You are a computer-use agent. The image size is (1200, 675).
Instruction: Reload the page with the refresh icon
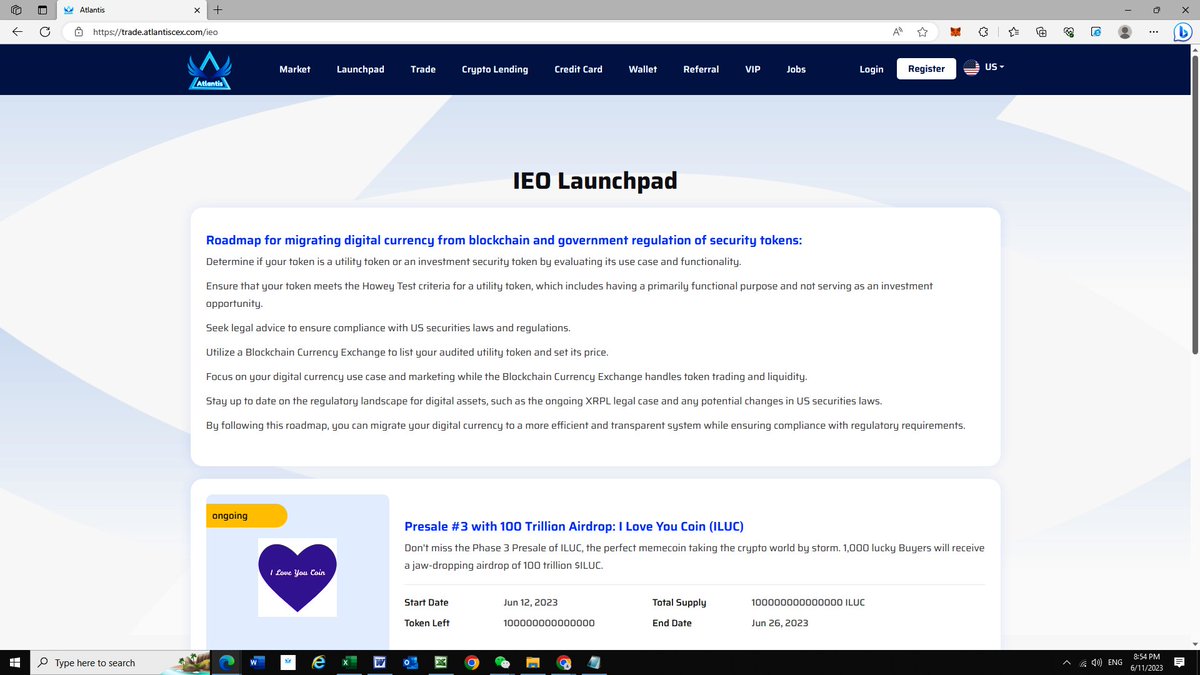tap(45, 32)
